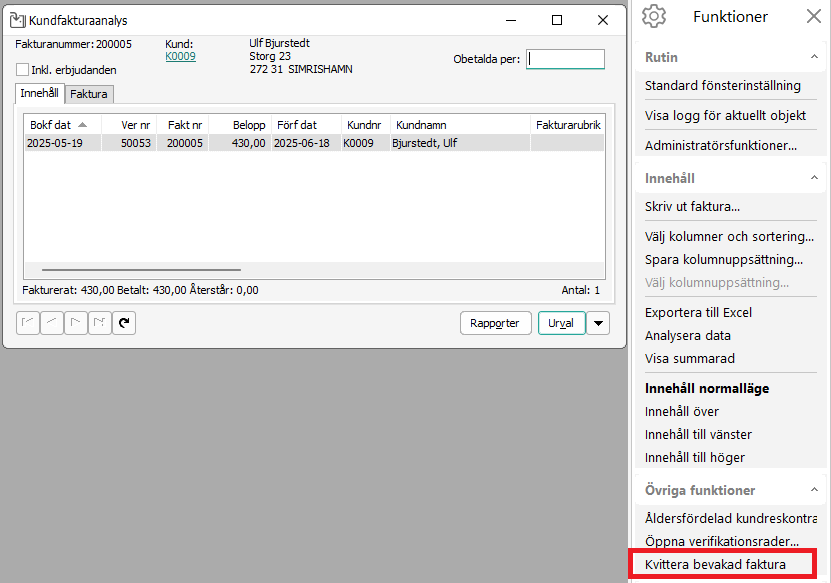Open the Funktioner settings gear
This screenshot has height=583, width=831.
[x=653, y=16]
